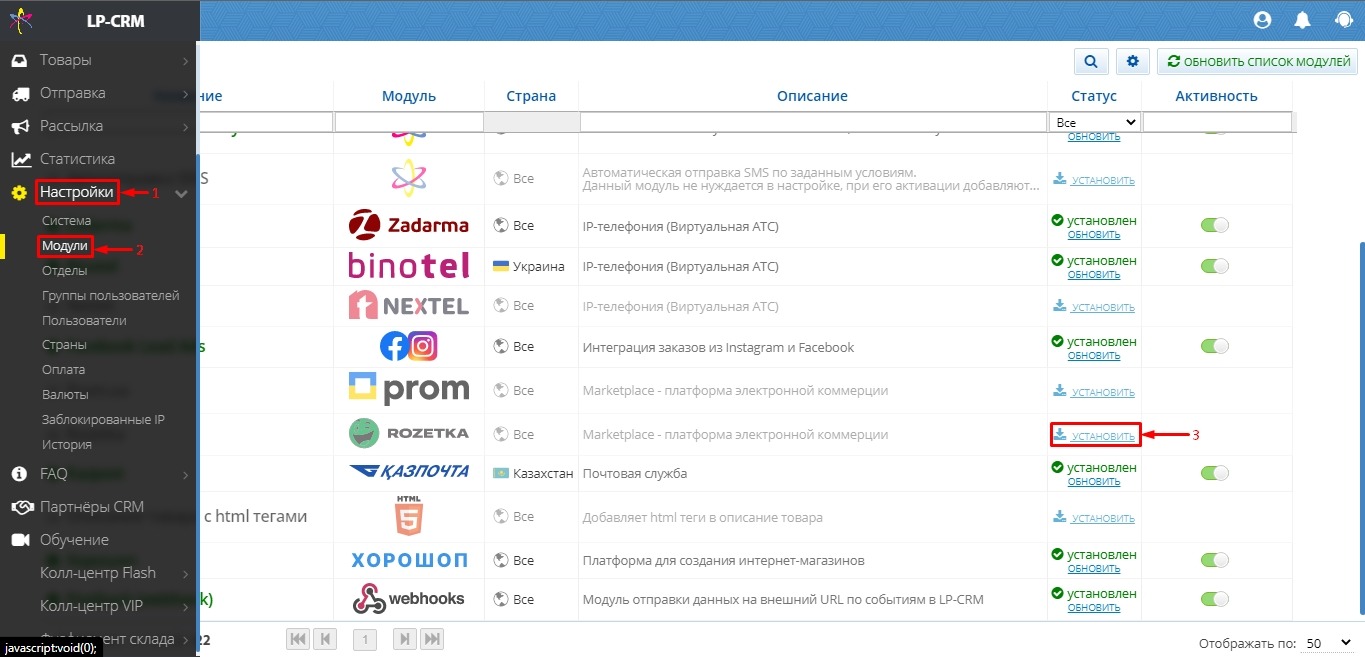The image size is (1365, 657).
Task: Update the webhooks module
Action: (1094, 608)
